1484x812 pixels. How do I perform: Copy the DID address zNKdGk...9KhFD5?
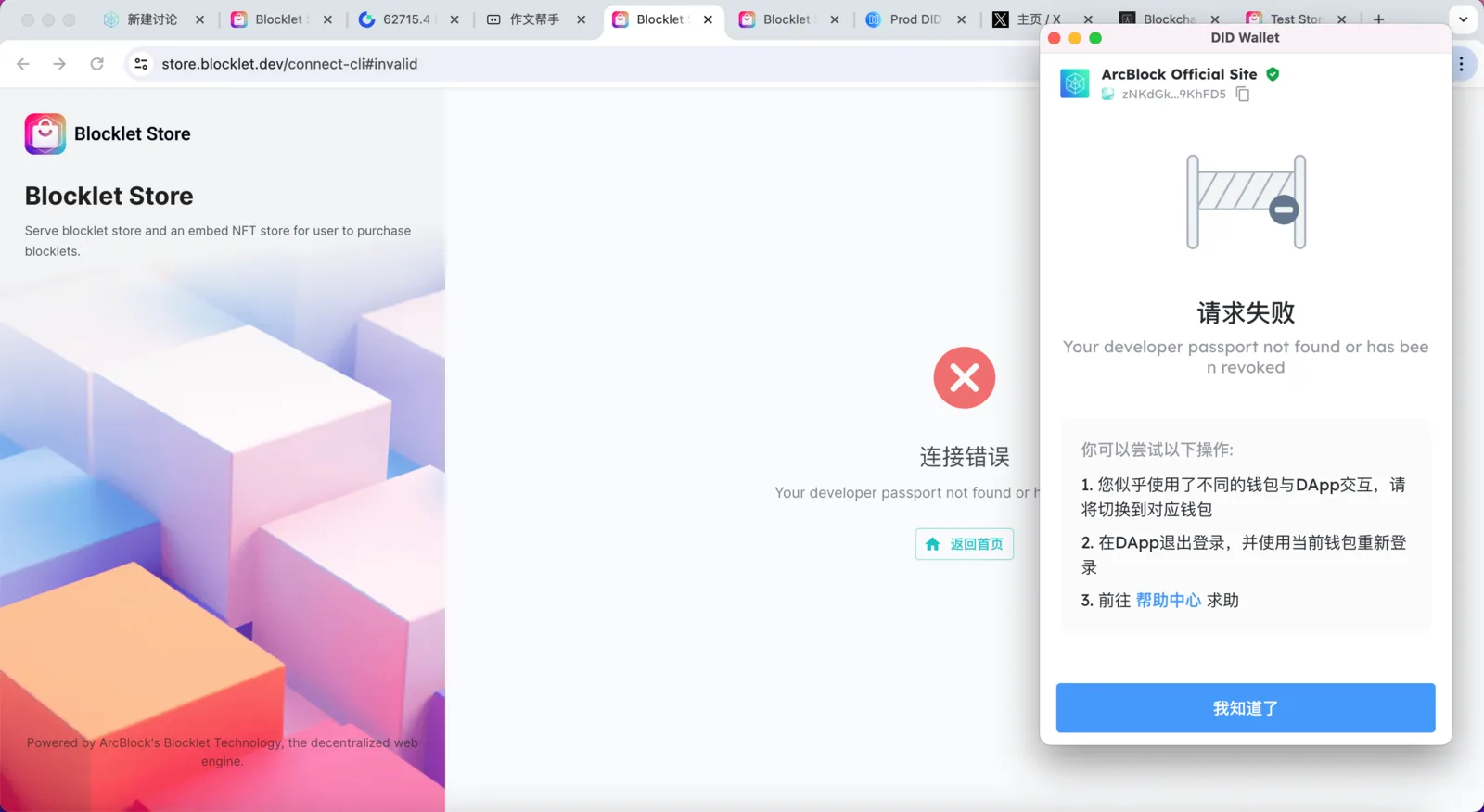coord(1243,95)
